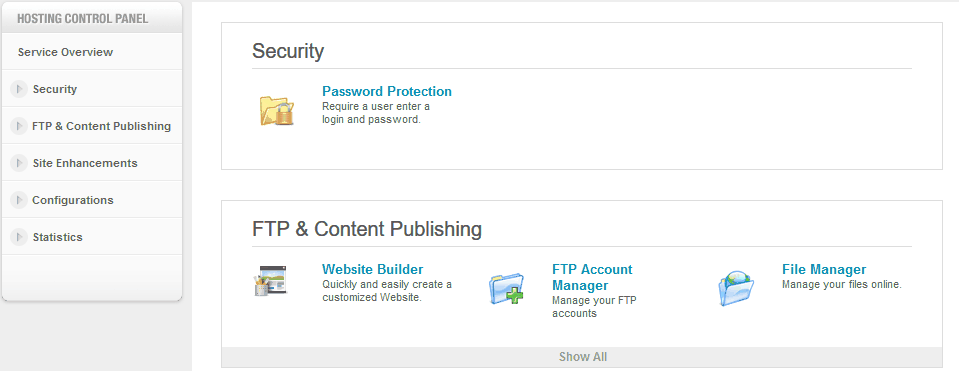Expand the Statistics sidebar arrow
Viewport: 959px width, 371px height.
point(19,237)
